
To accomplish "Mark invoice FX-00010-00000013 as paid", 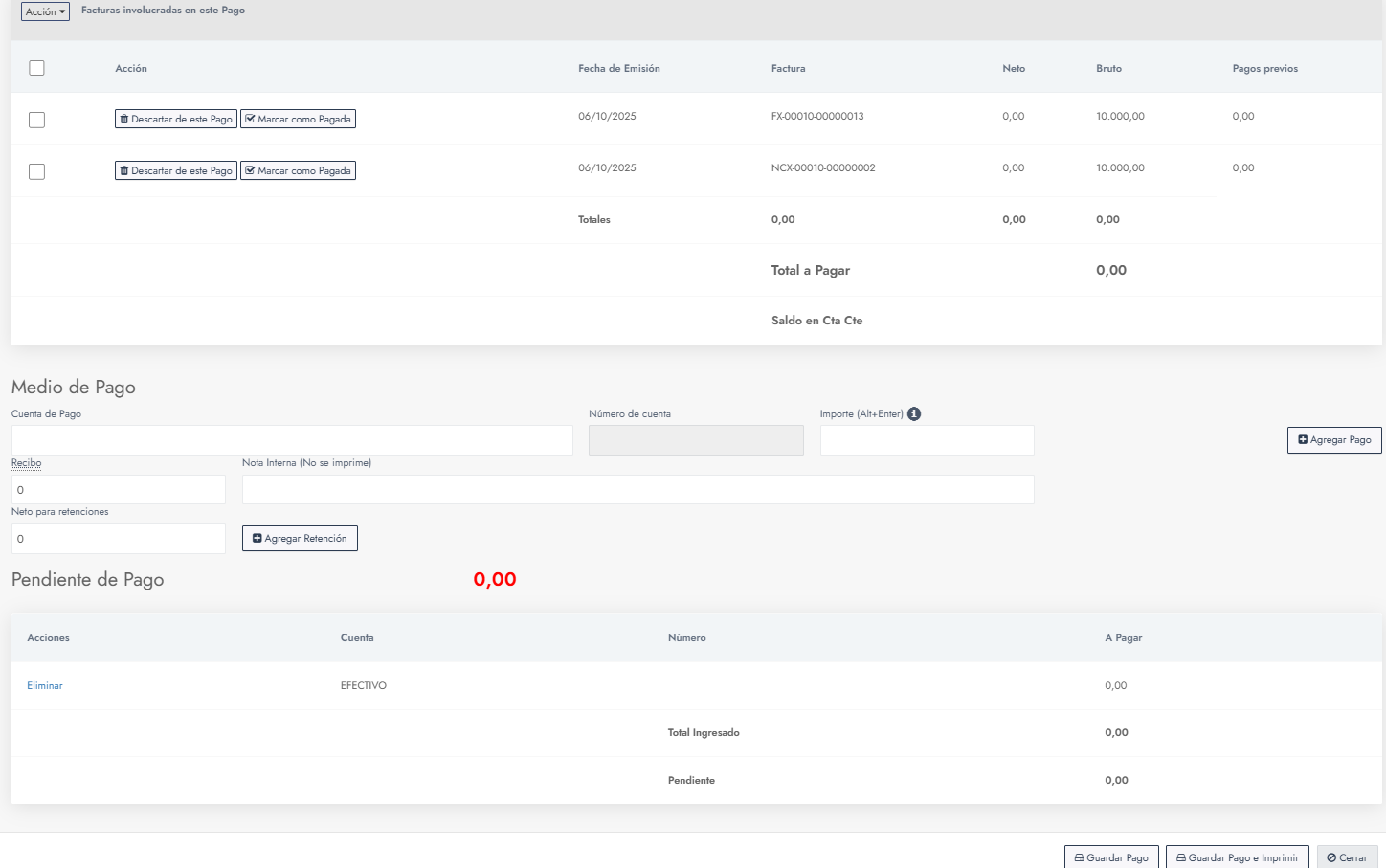I will pyautogui.click(x=298, y=120).
